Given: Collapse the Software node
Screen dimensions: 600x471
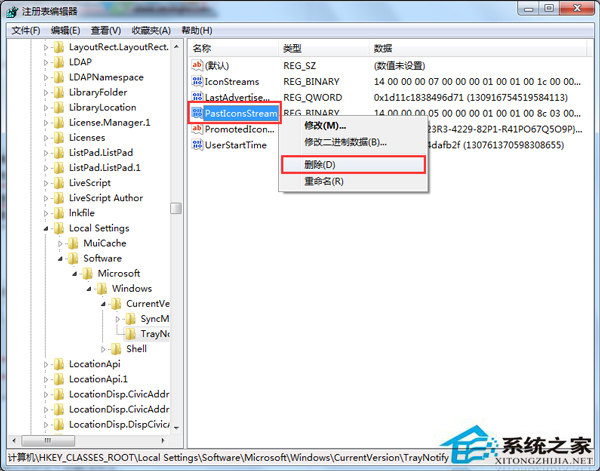Looking at the screenshot, I should (60, 259).
